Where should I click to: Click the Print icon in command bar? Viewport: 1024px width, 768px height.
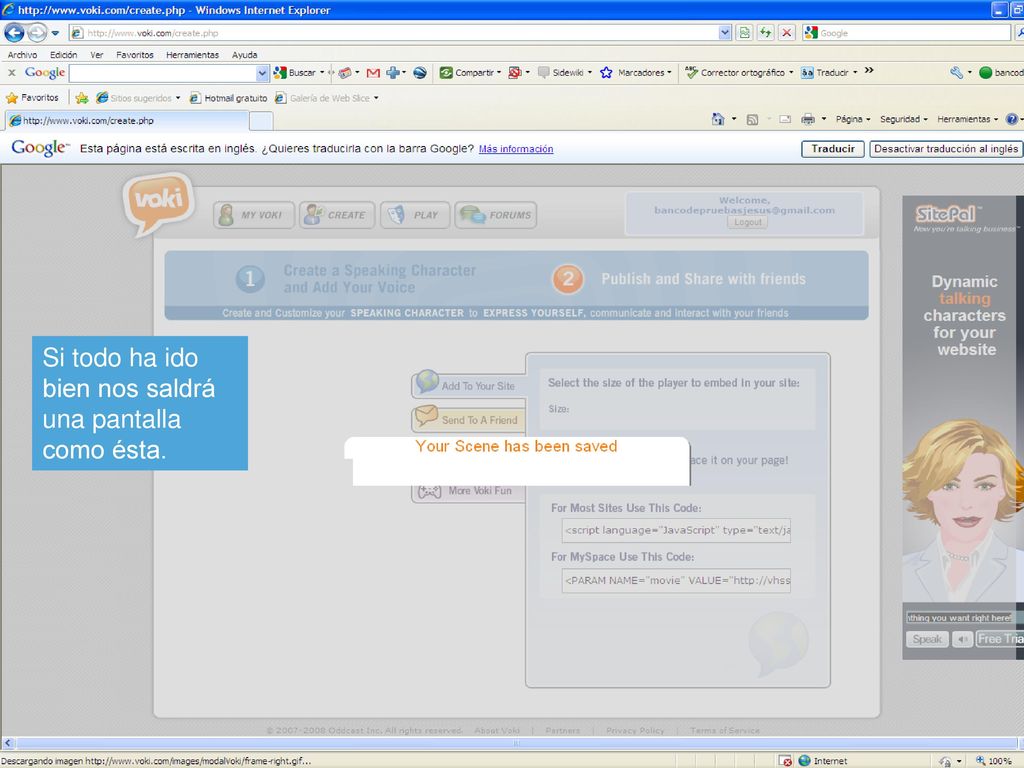808,119
